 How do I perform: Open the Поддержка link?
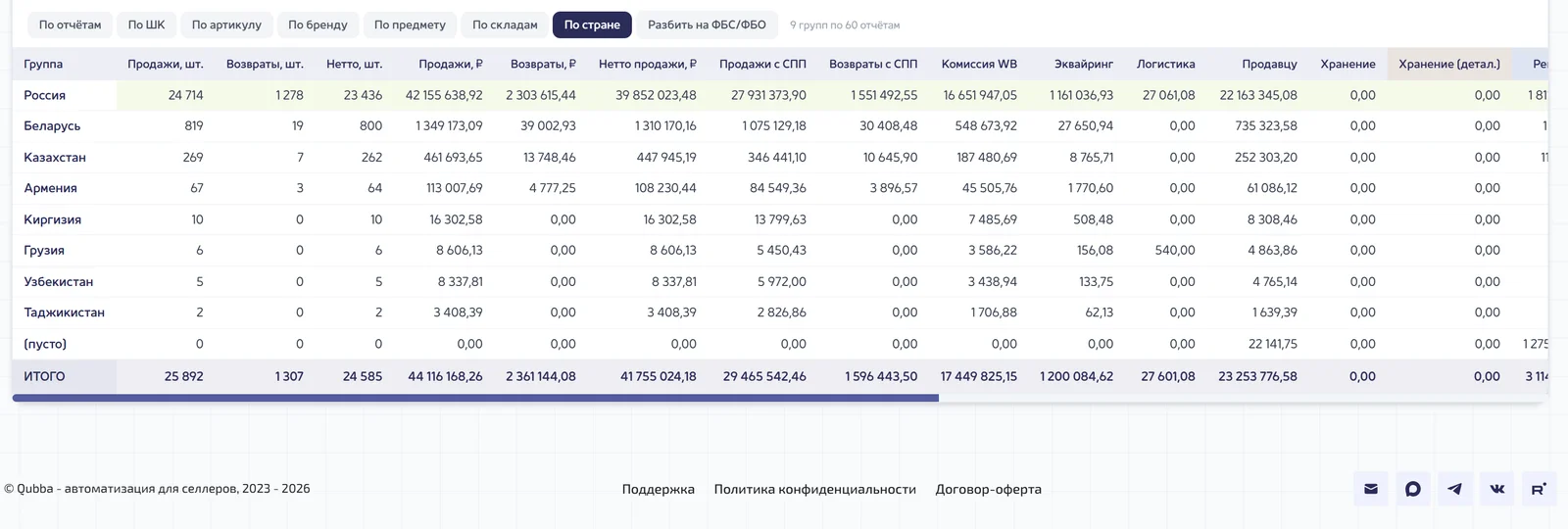pyautogui.click(x=659, y=489)
